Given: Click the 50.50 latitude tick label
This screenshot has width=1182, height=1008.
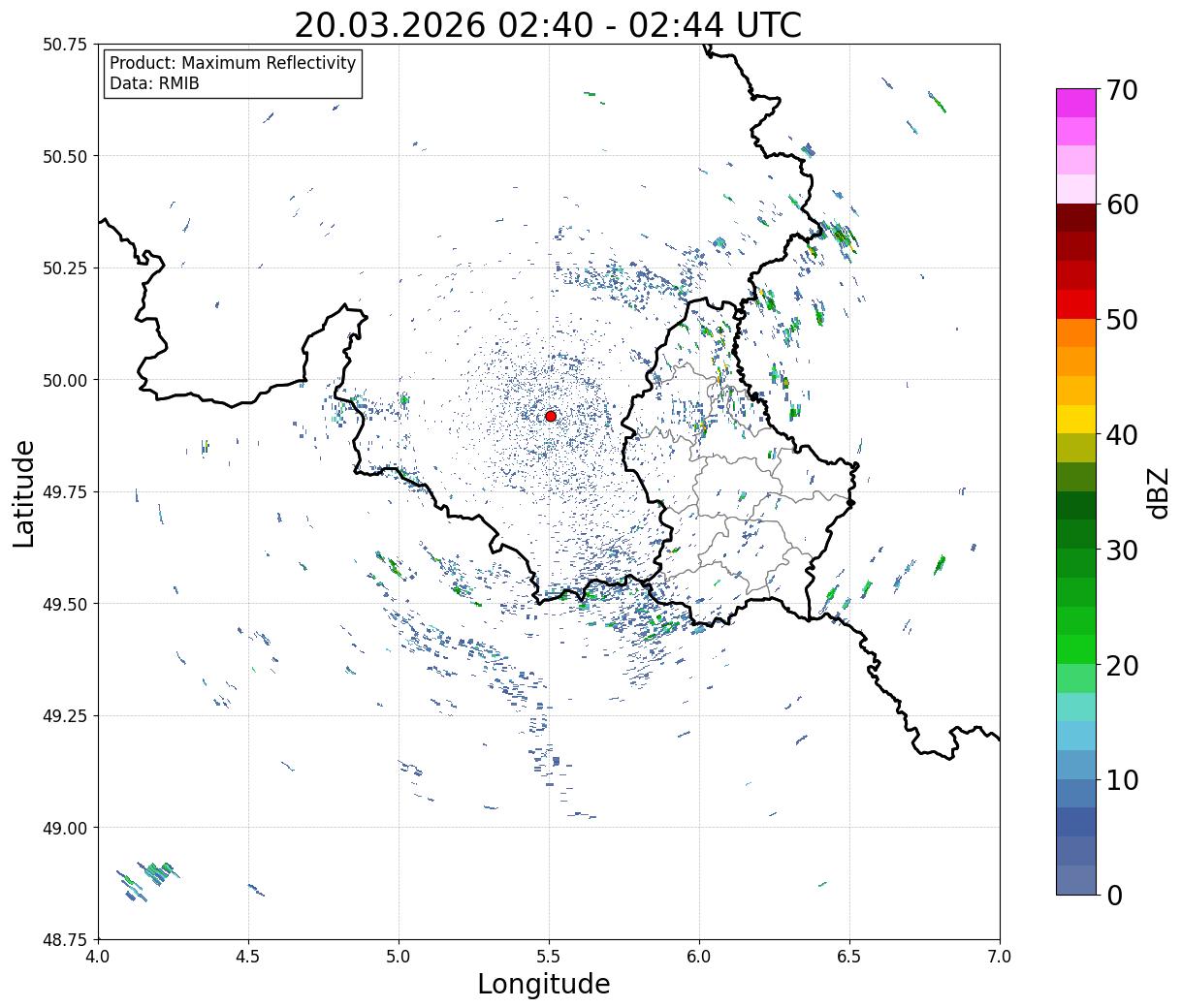Looking at the screenshot, I should point(65,156).
